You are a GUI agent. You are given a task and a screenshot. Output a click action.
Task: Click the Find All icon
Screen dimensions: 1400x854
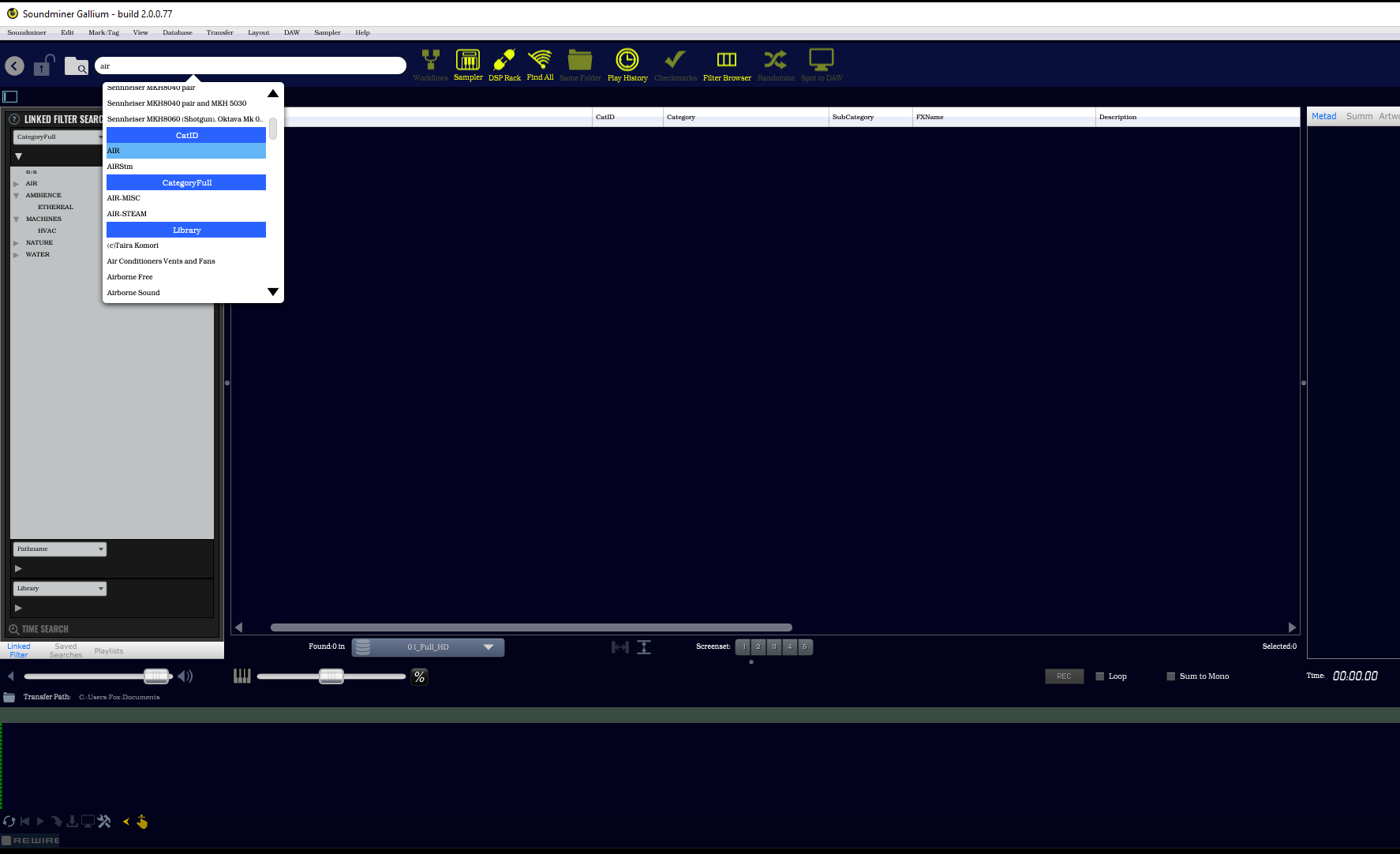[540, 61]
